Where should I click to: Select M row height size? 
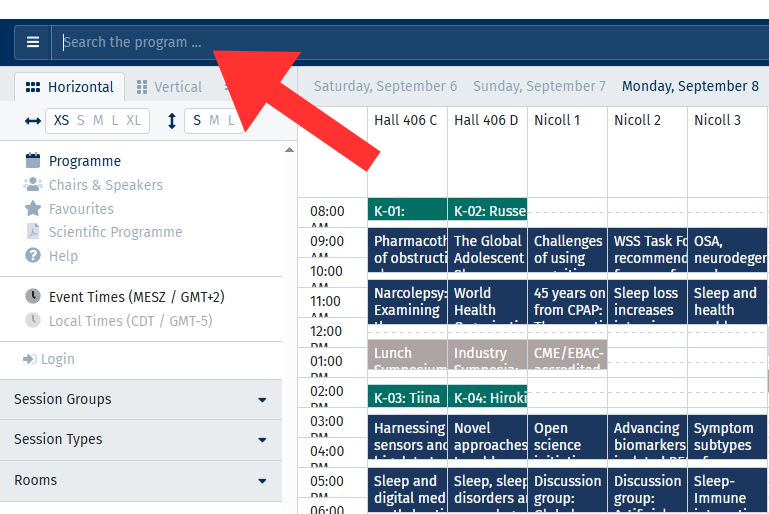pyautogui.click(x=214, y=121)
